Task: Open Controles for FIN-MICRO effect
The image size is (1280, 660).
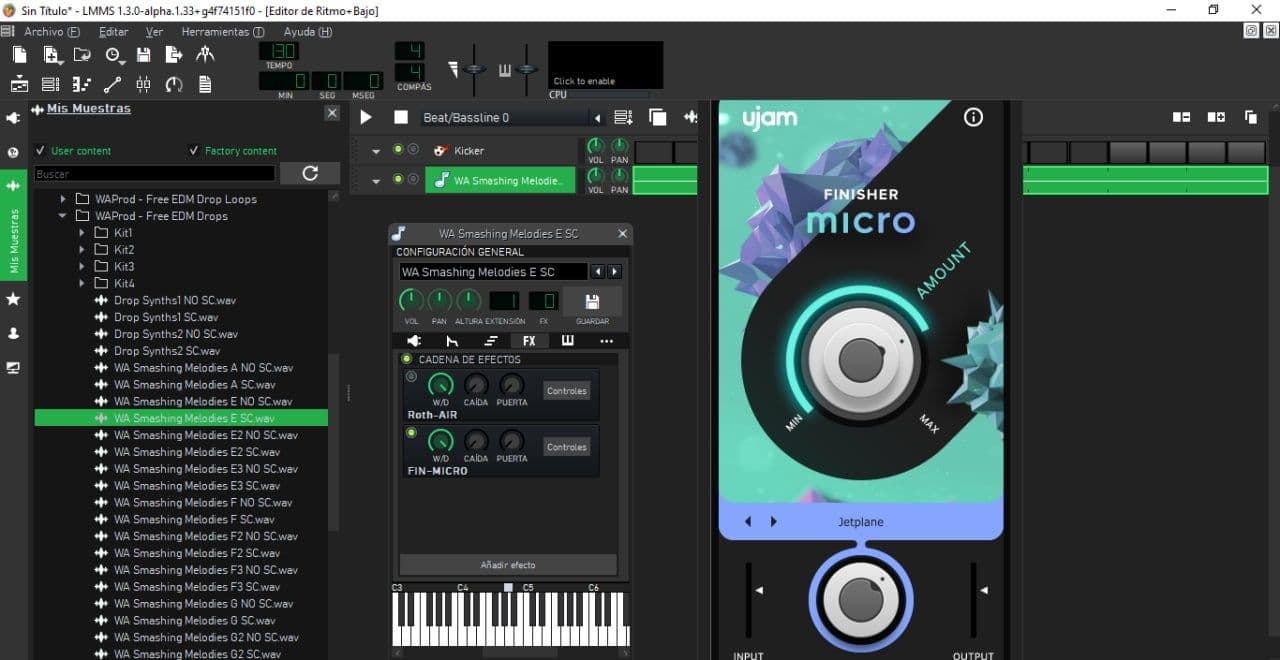Action: (567, 447)
